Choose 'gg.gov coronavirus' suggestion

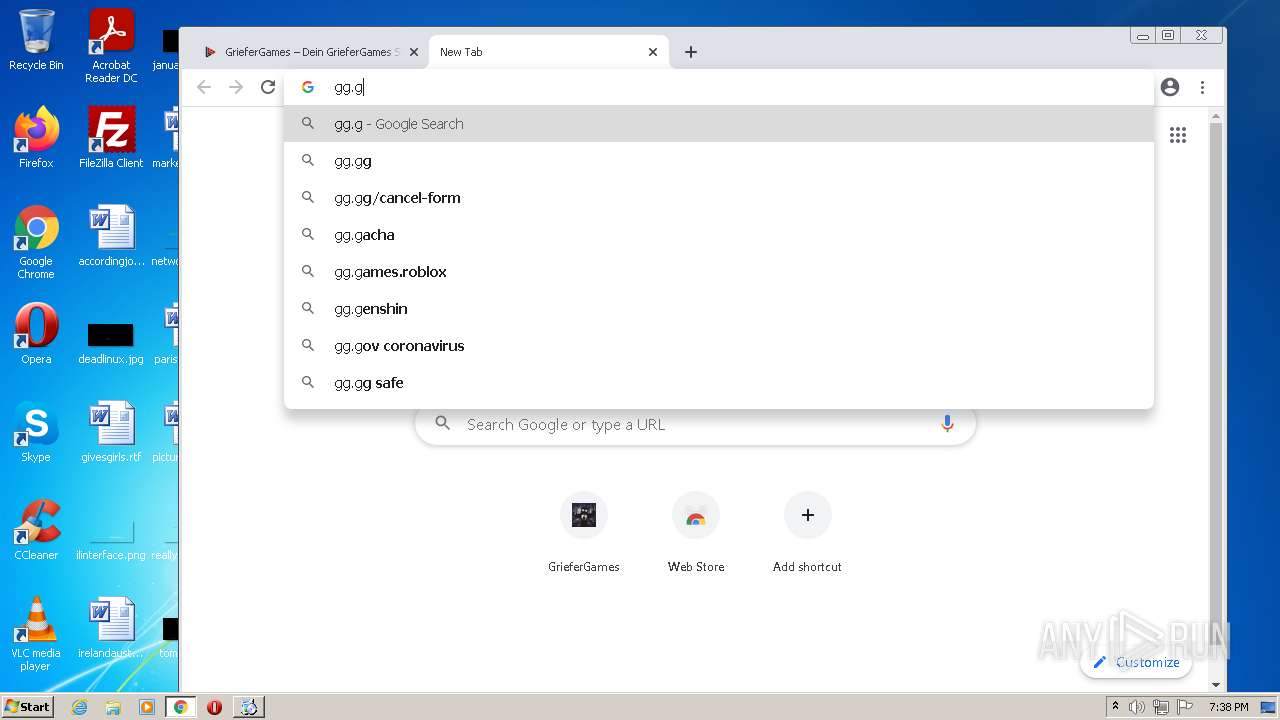(x=719, y=346)
